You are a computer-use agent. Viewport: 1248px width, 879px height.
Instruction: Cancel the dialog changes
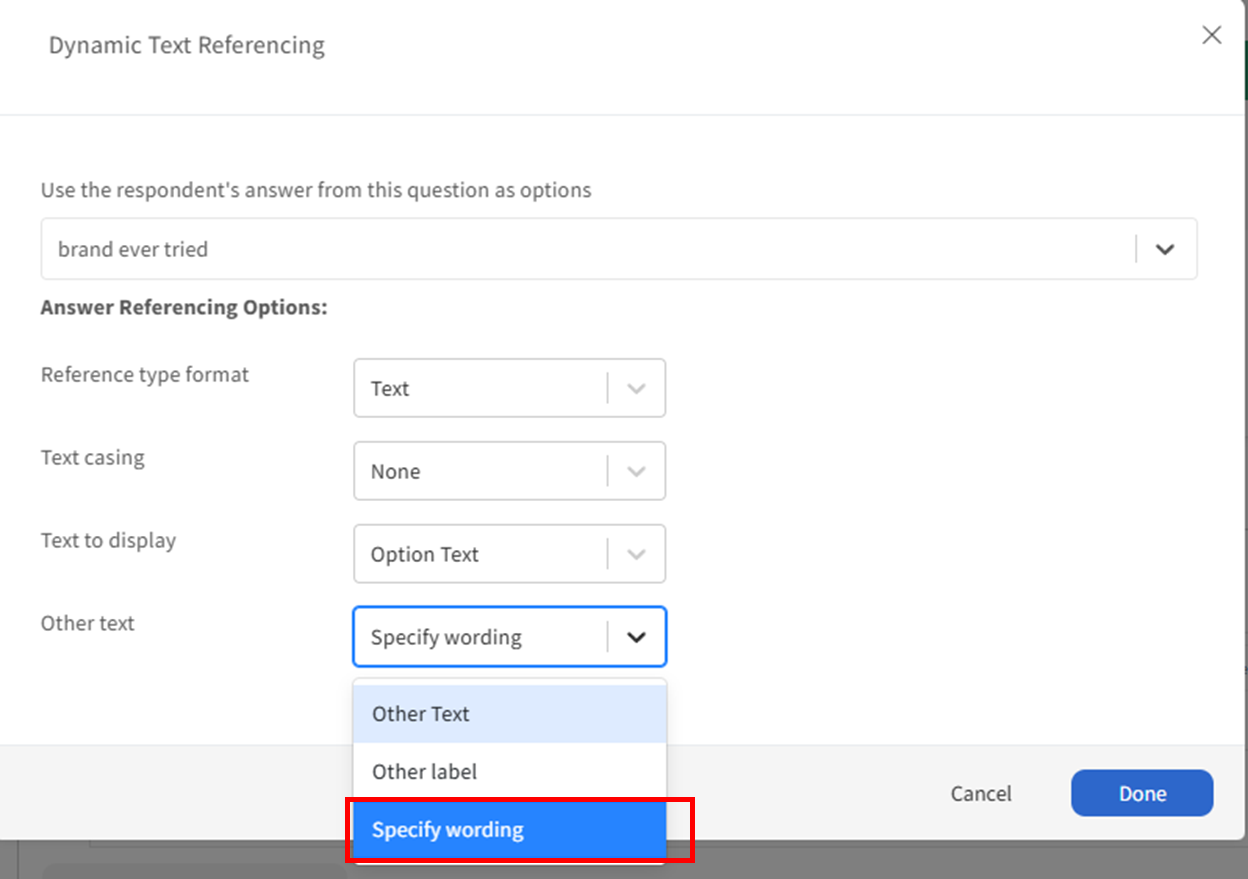[980, 794]
